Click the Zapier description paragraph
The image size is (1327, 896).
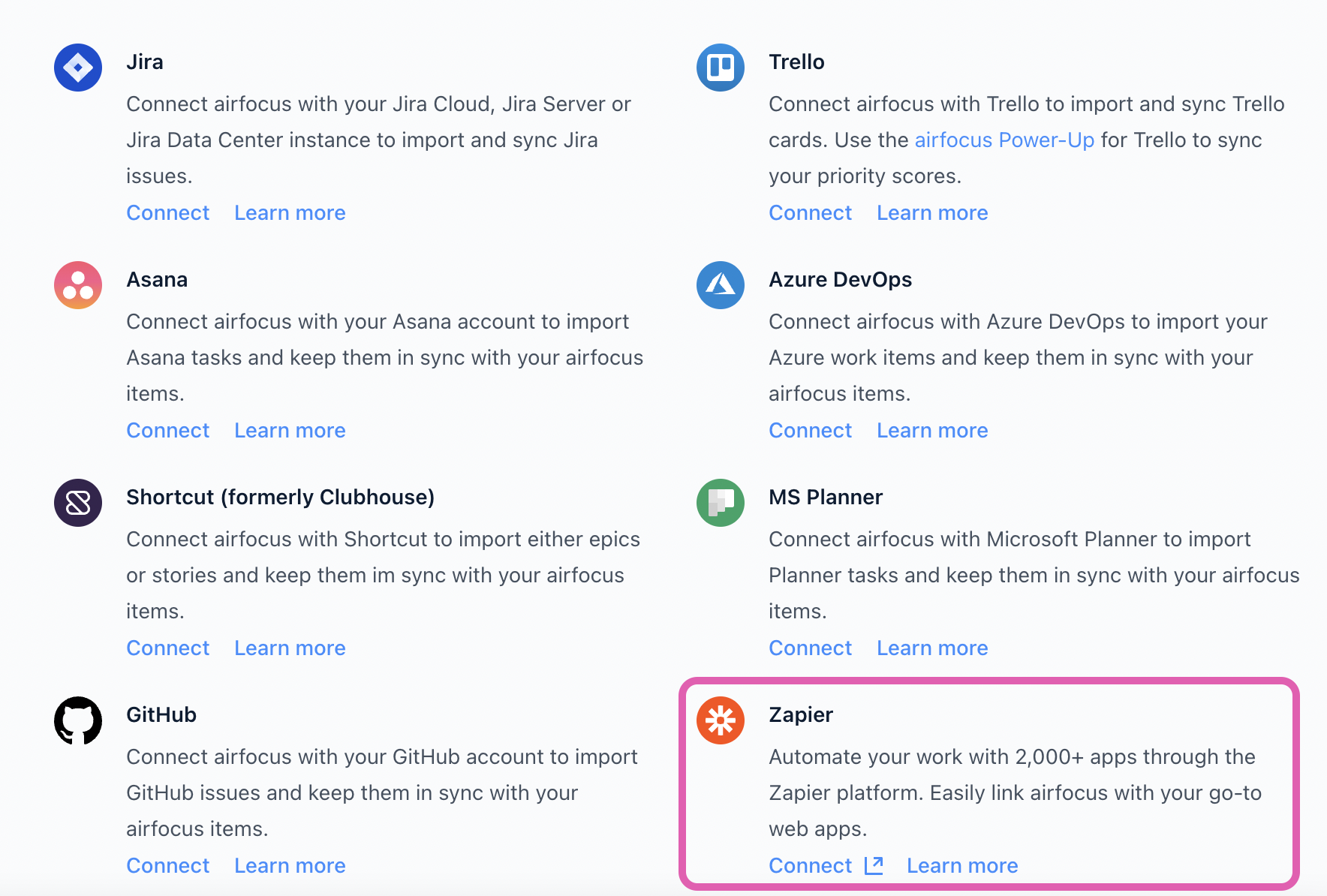(1016, 793)
